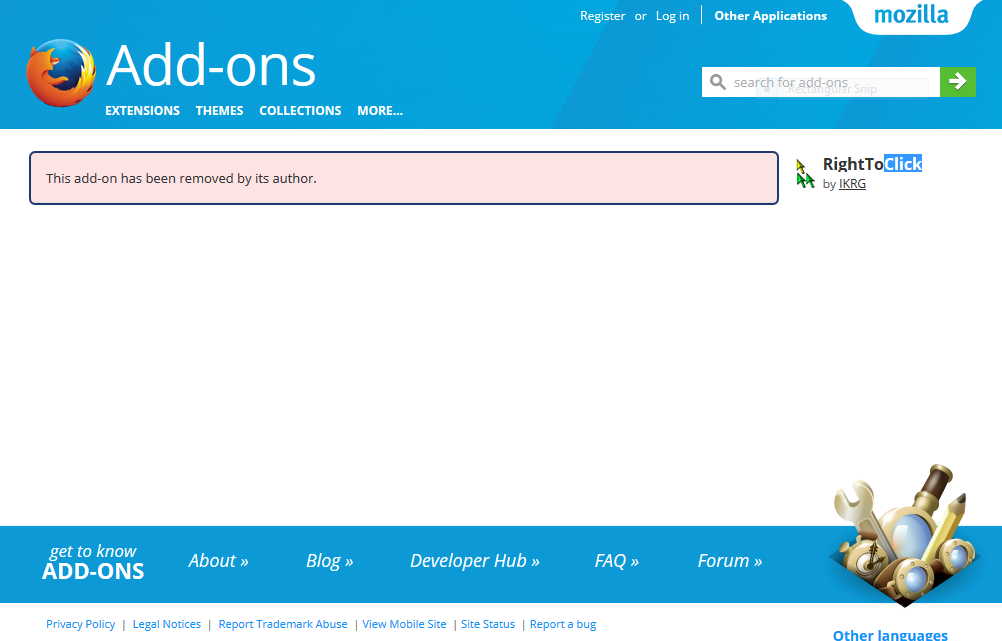Open the Forum footer link

click(x=729, y=561)
